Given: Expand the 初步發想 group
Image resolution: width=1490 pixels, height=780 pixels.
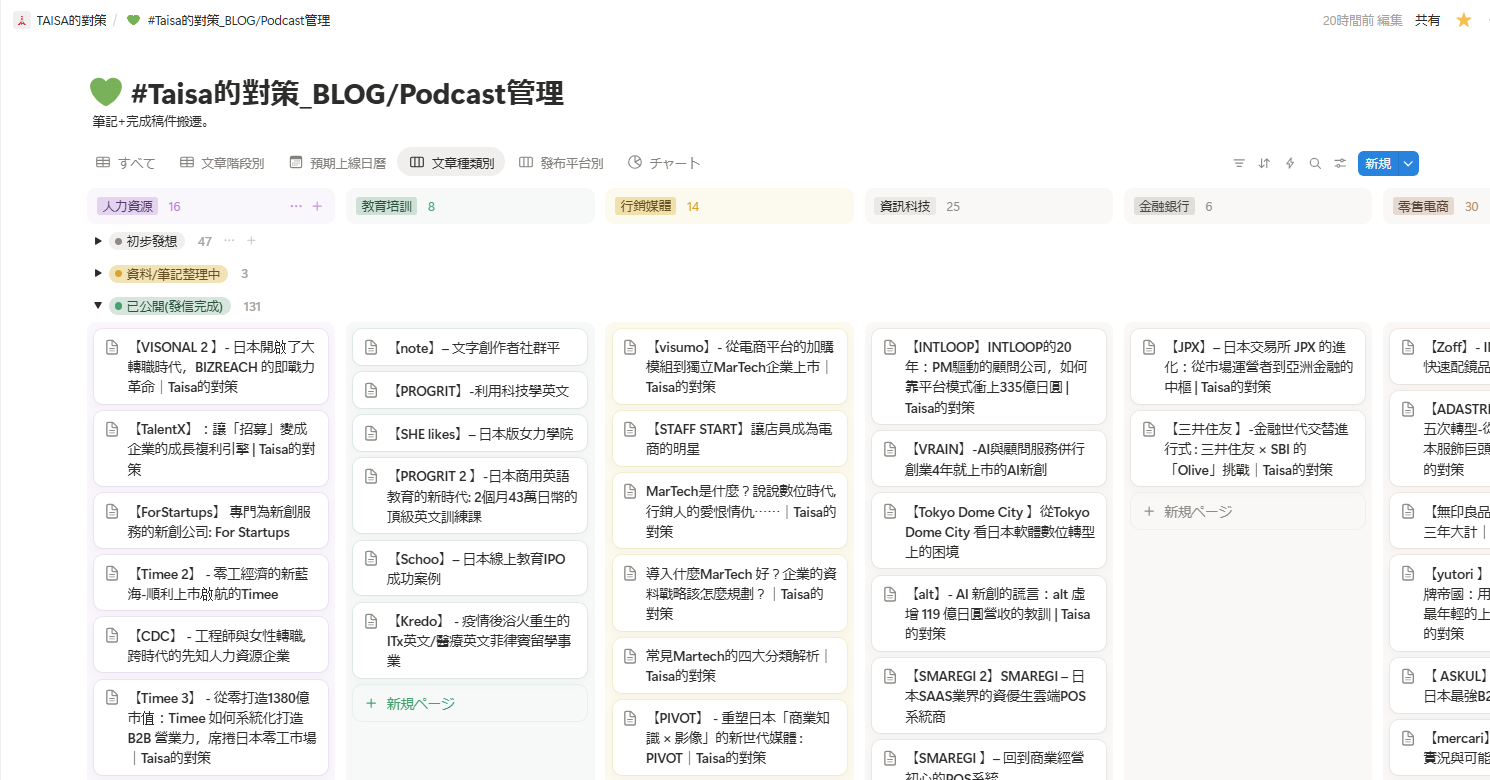Looking at the screenshot, I should click(x=98, y=241).
